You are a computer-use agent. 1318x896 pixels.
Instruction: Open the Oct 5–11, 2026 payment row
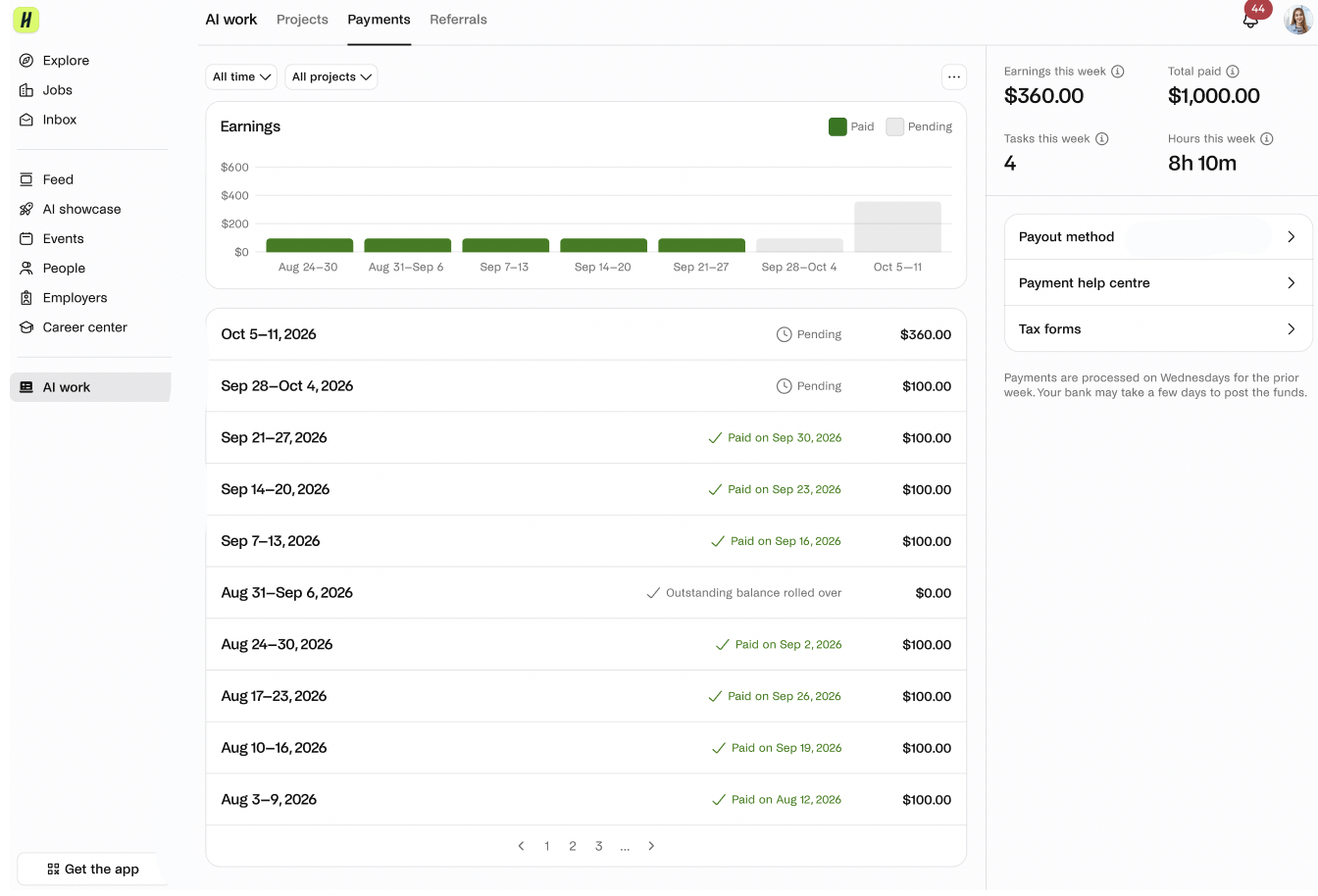pos(586,334)
